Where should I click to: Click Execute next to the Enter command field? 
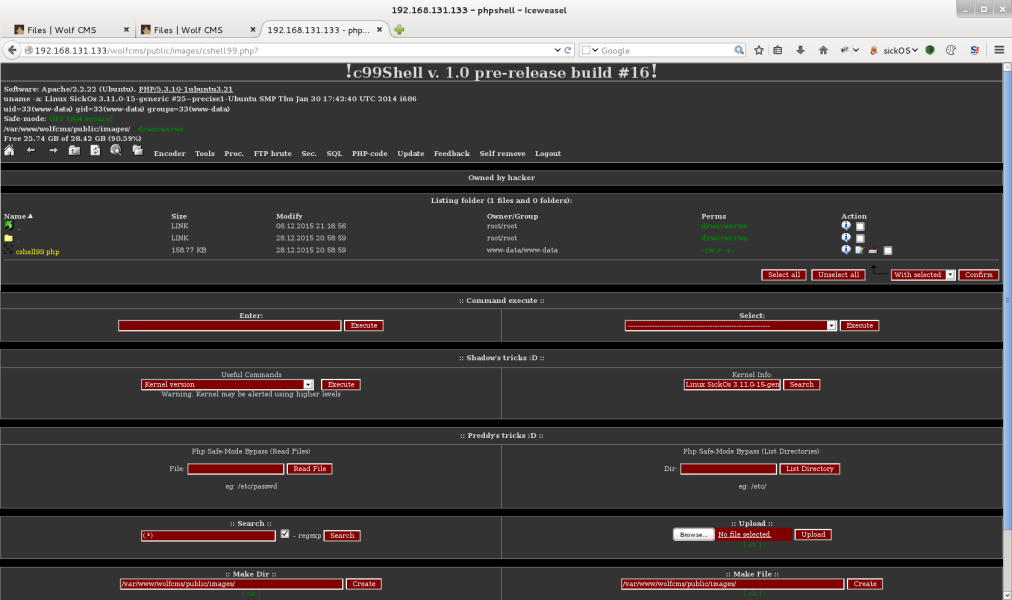coord(364,326)
